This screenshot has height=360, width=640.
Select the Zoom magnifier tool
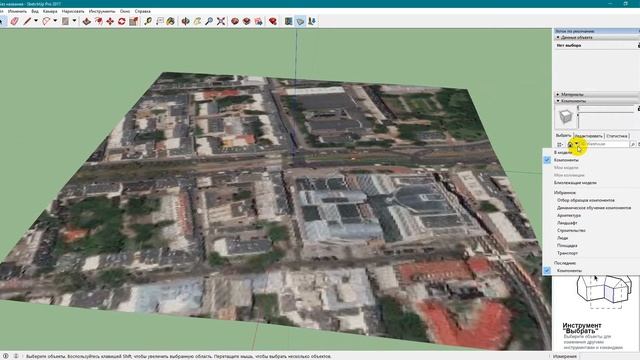pyautogui.click(x=209, y=21)
